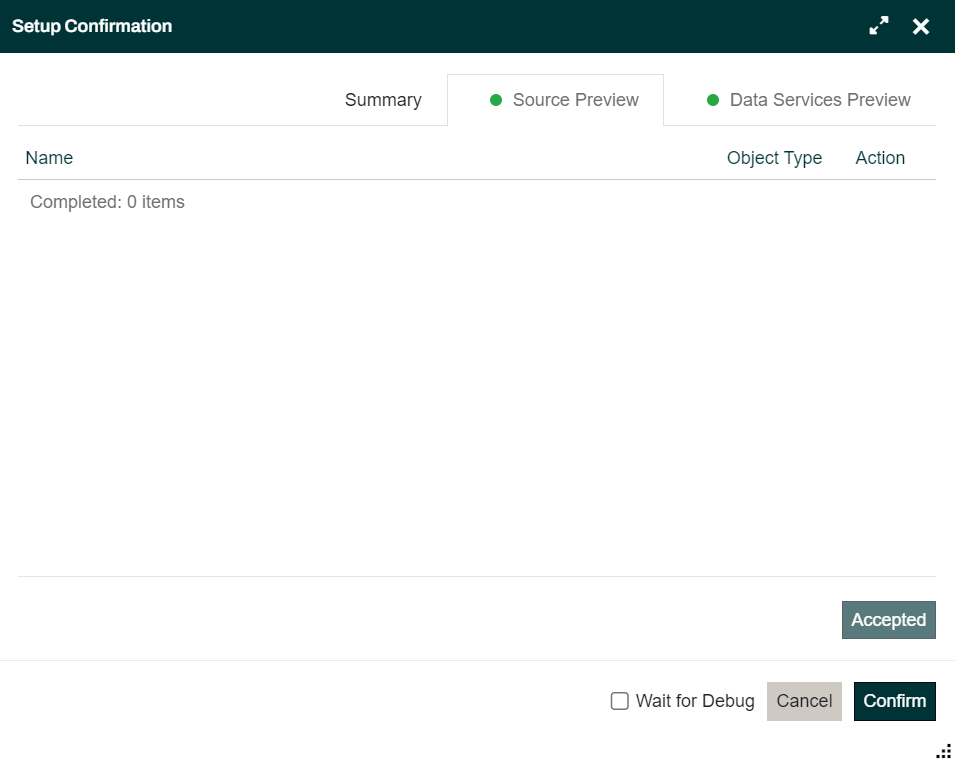
Task: Sort by the Name column header
Action: tap(48, 158)
